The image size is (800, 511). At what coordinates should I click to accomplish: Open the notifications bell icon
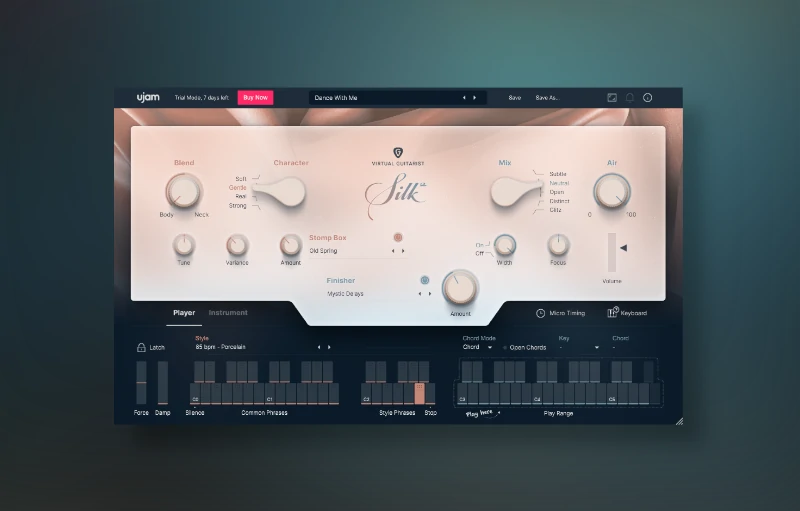630,97
